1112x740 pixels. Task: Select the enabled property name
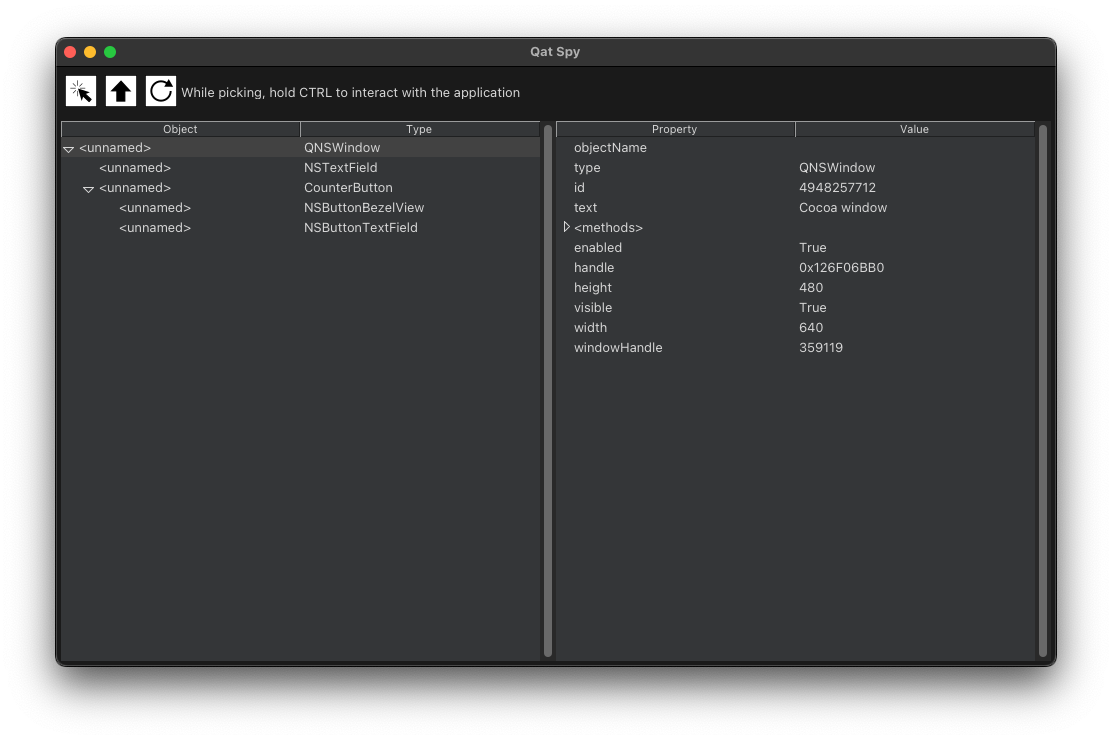(x=598, y=248)
